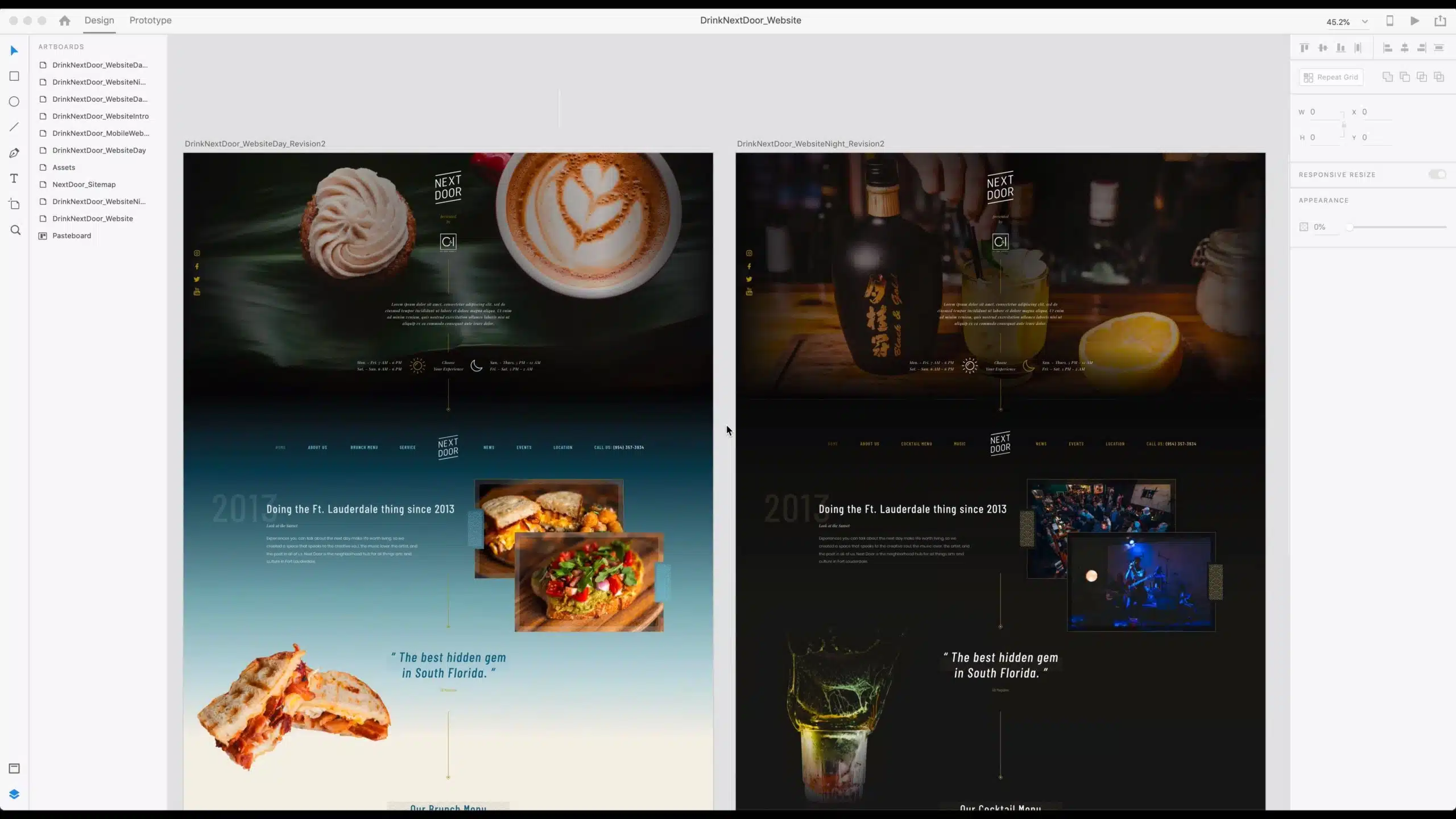Select the Rectangle tool
Screen dimensions: 1456x819
pyautogui.click(x=14, y=76)
